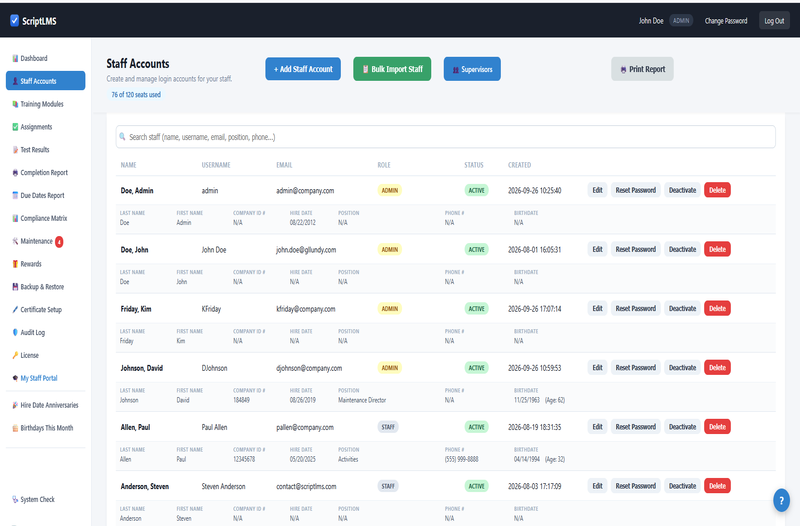The width and height of the screenshot is (800, 526).
Task: Click ACTIVE status for Johnson, David
Action: pos(477,368)
